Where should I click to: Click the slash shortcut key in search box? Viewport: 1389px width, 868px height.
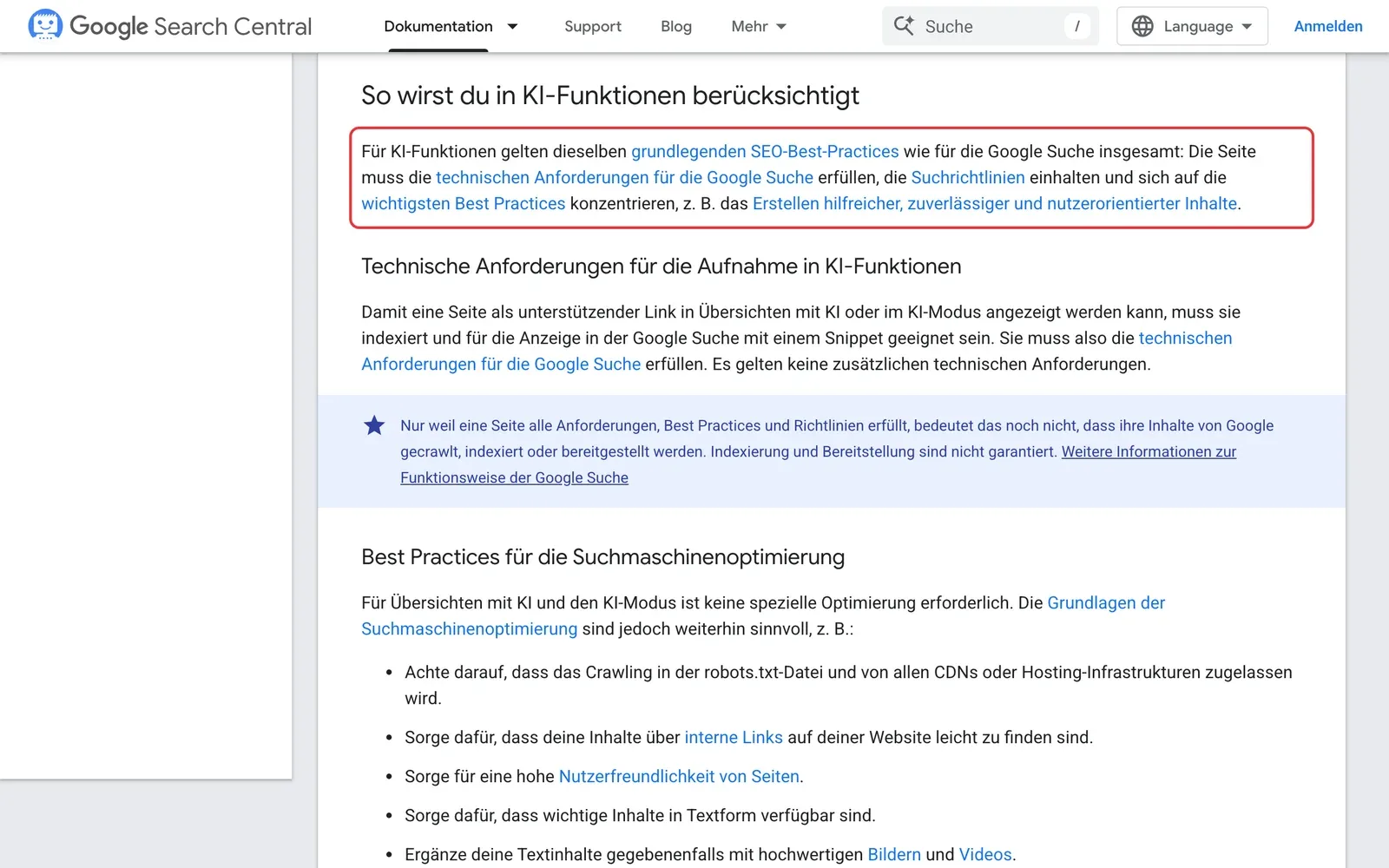(x=1077, y=26)
